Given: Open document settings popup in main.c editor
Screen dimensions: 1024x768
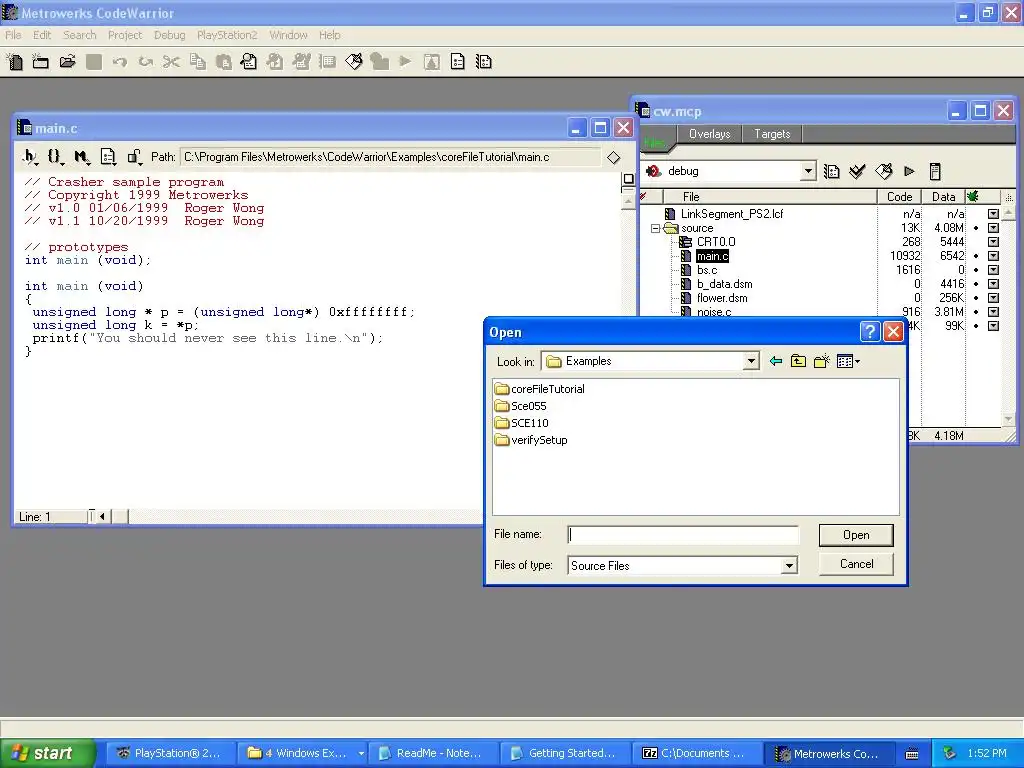Looking at the screenshot, I should pyautogui.click(x=108, y=157).
